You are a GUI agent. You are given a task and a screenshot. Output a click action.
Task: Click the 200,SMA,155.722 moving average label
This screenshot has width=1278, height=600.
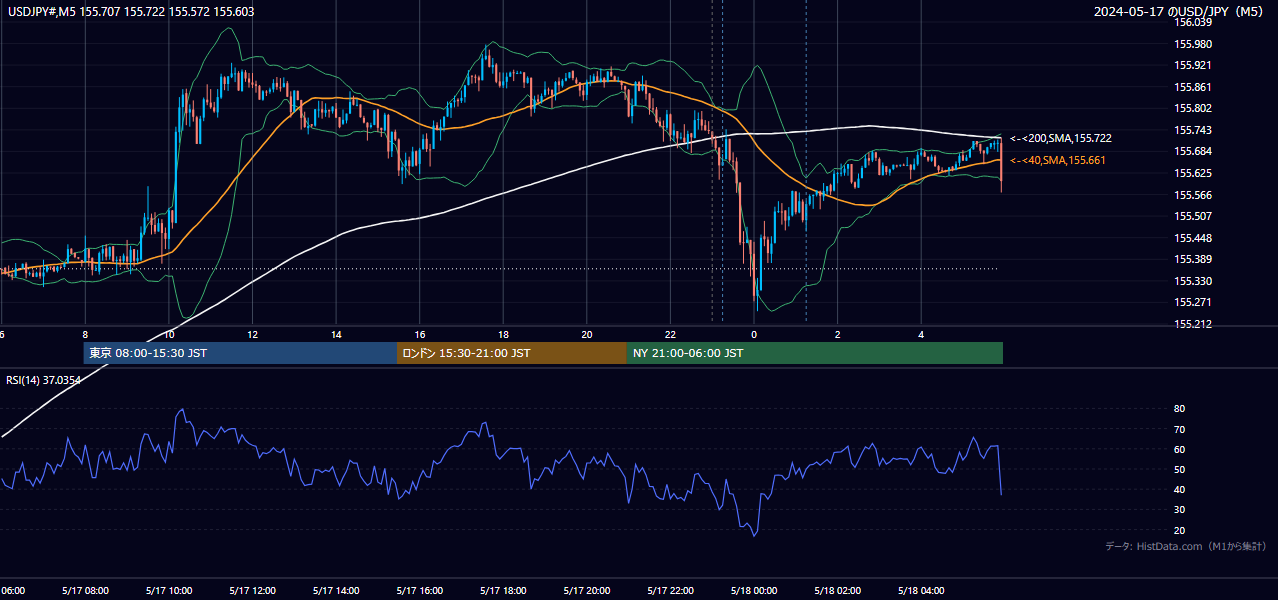(1060, 138)
